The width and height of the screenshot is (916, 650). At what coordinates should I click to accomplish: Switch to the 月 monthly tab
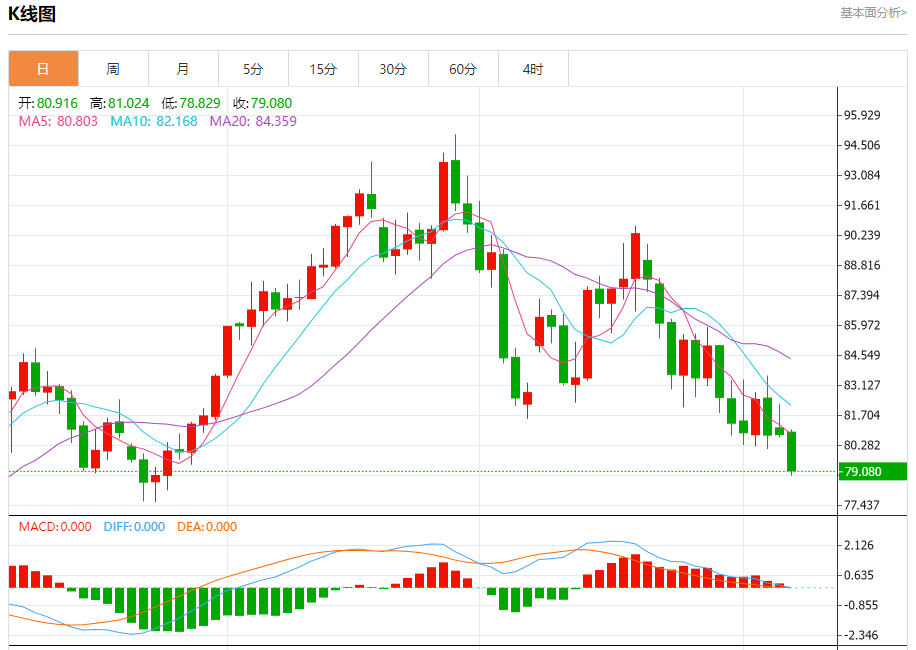point(183,69)
